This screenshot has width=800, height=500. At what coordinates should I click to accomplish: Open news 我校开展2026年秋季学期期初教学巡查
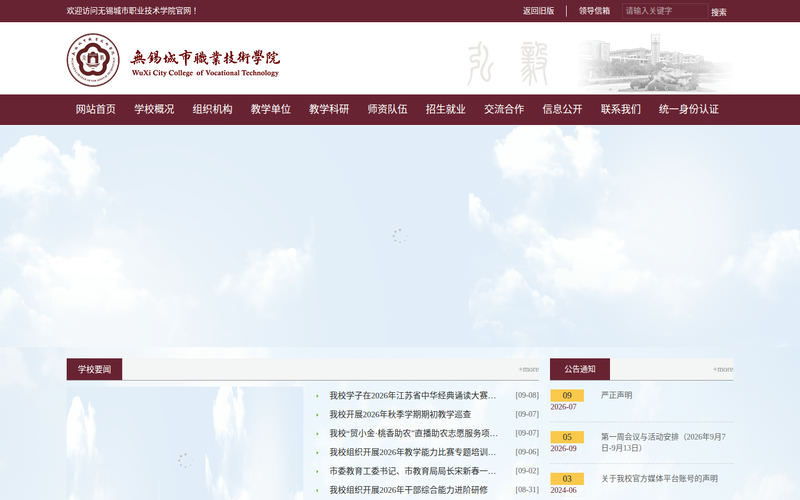coord(400,414)
